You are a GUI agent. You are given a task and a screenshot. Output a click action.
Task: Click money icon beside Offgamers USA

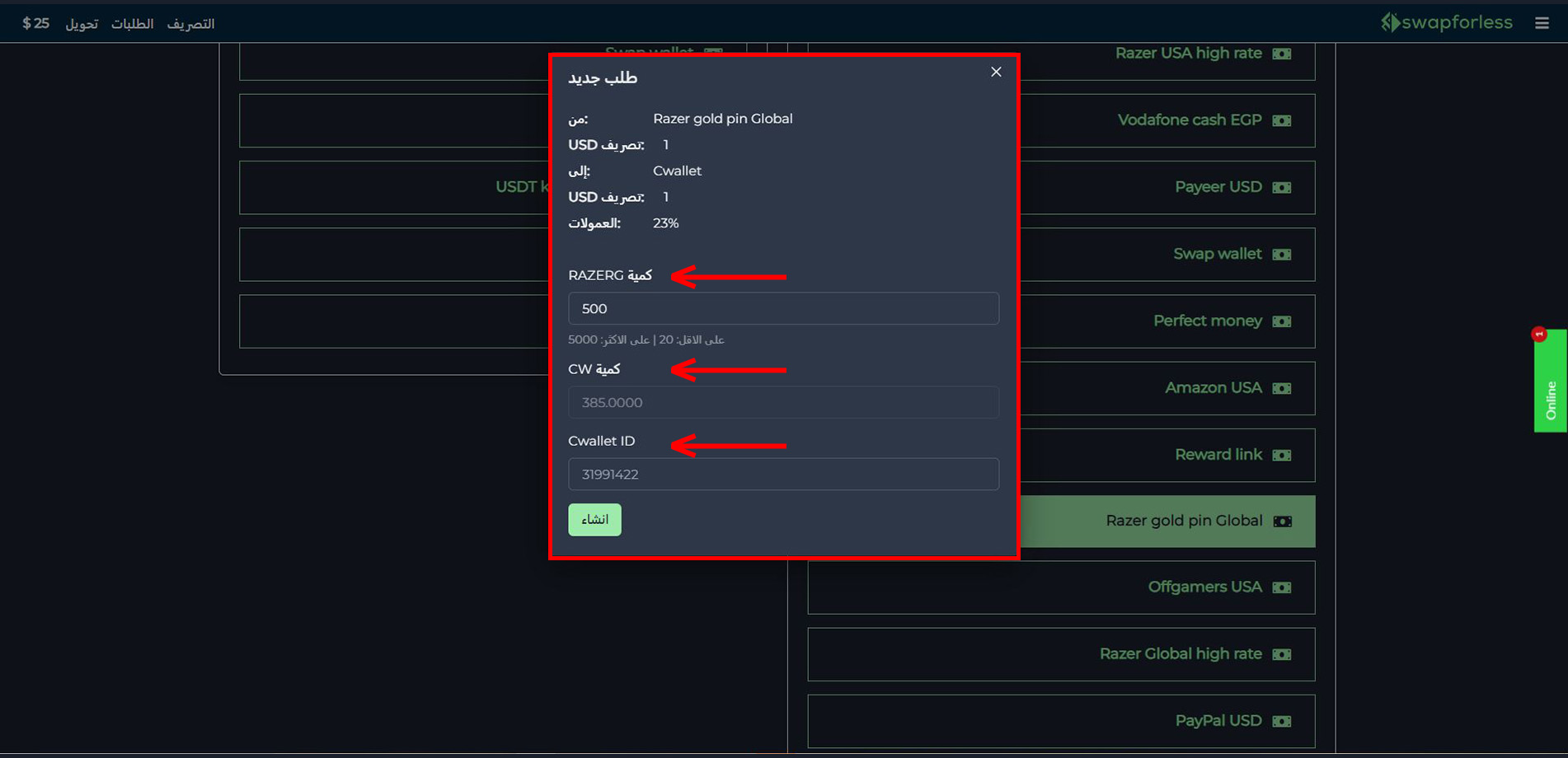click(1282, 587)
